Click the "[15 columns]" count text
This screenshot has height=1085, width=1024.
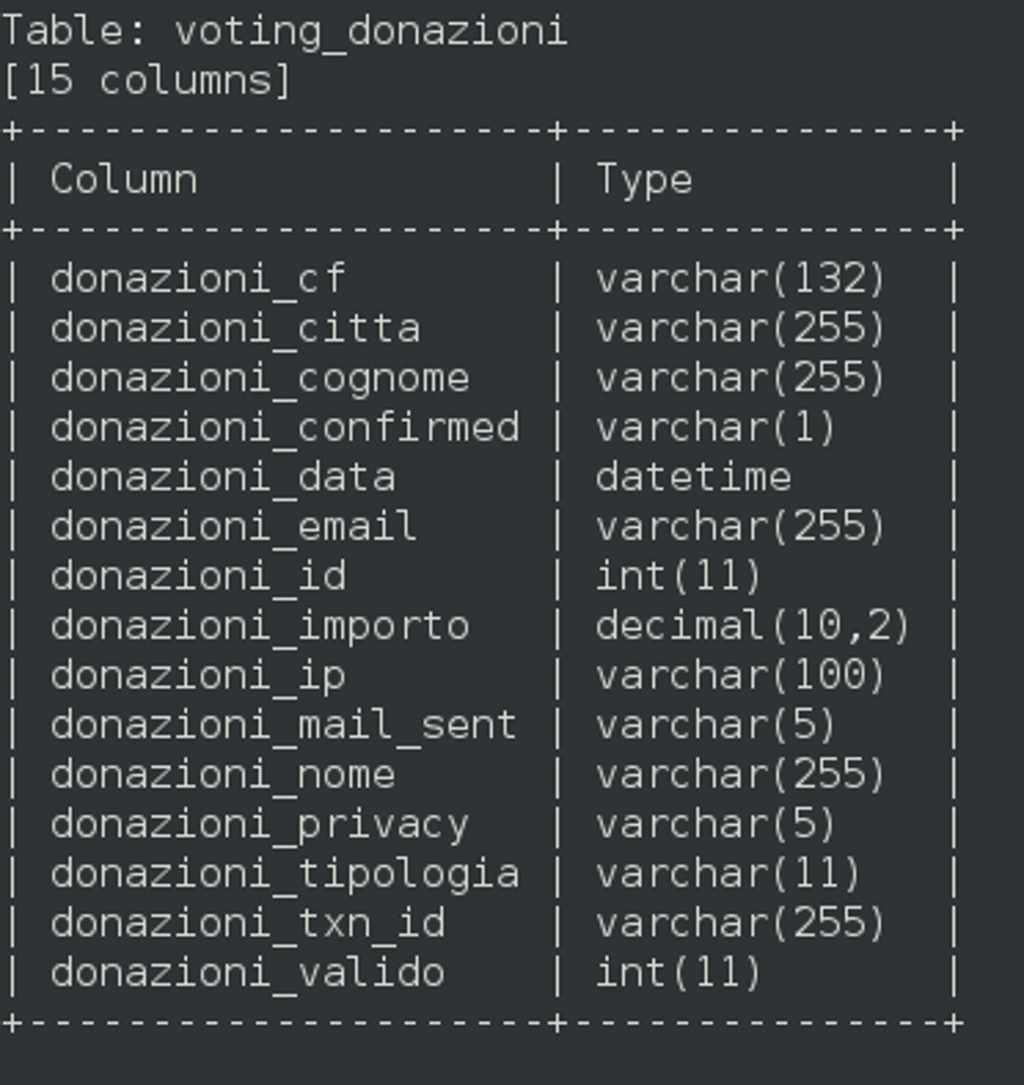click(x=147, y=81)
